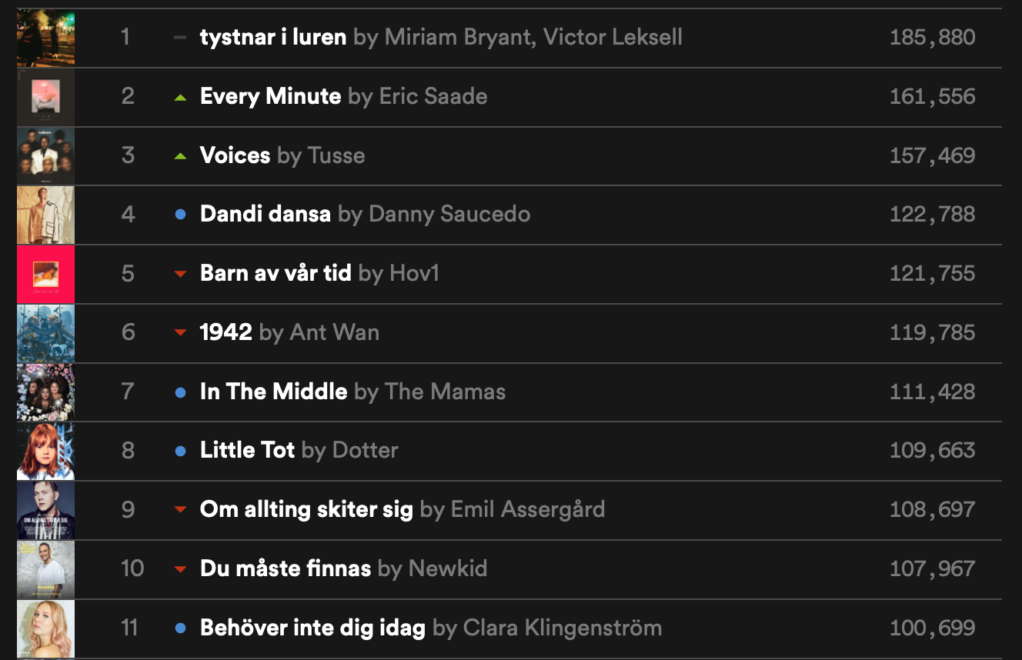Click the red down arrow beside Barn av vår tid
The image size is (1022, 660).
180,274
